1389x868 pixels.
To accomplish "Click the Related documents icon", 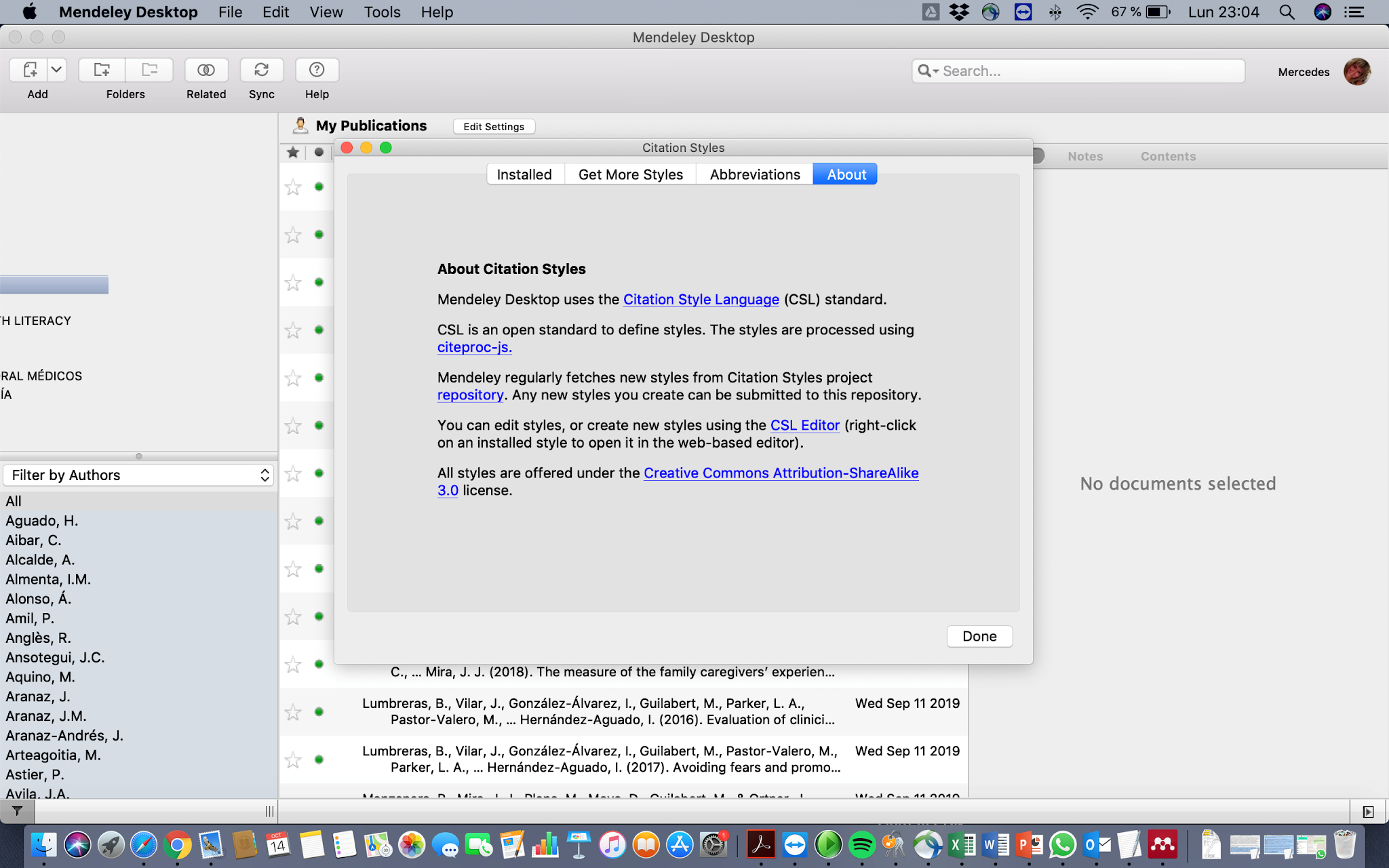I will click(x=206, y=70).
